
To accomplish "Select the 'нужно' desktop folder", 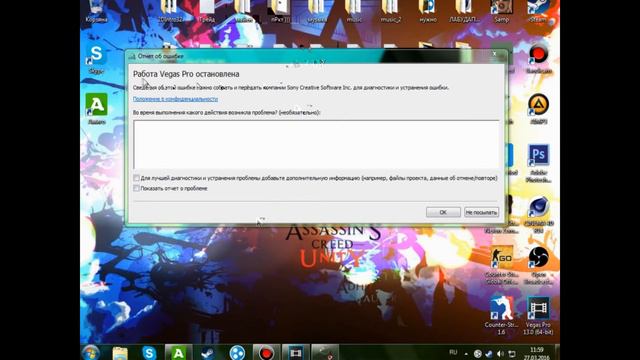I will (427, 11).
